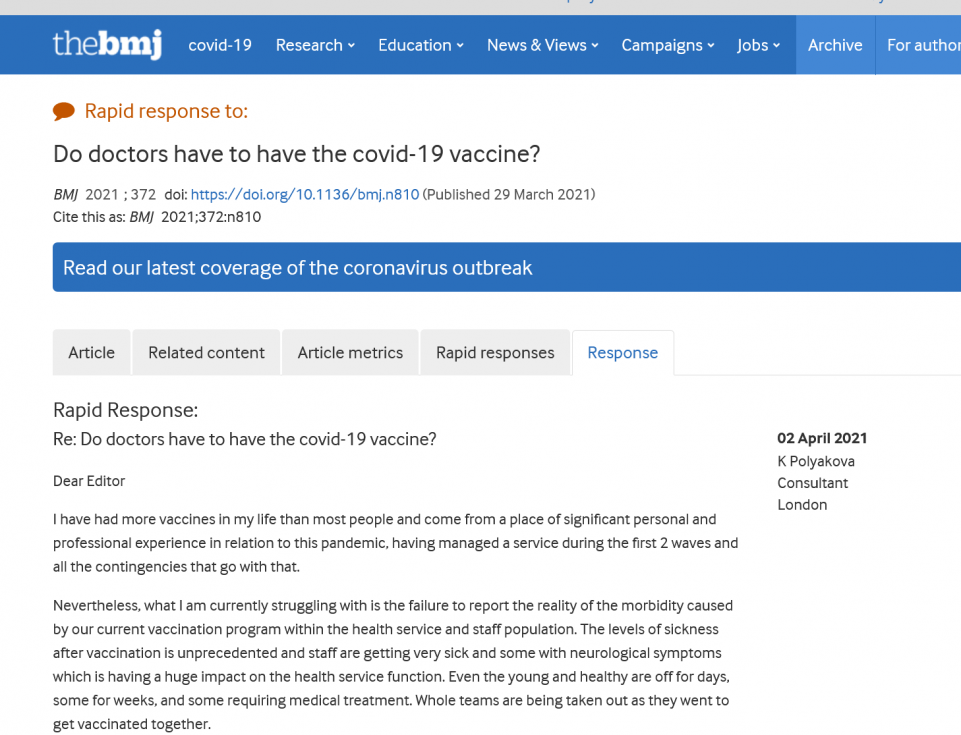The width and height of the screenshot is (961, 735).
Task: Switch to the Related content tab
Action: pos(207,352)
